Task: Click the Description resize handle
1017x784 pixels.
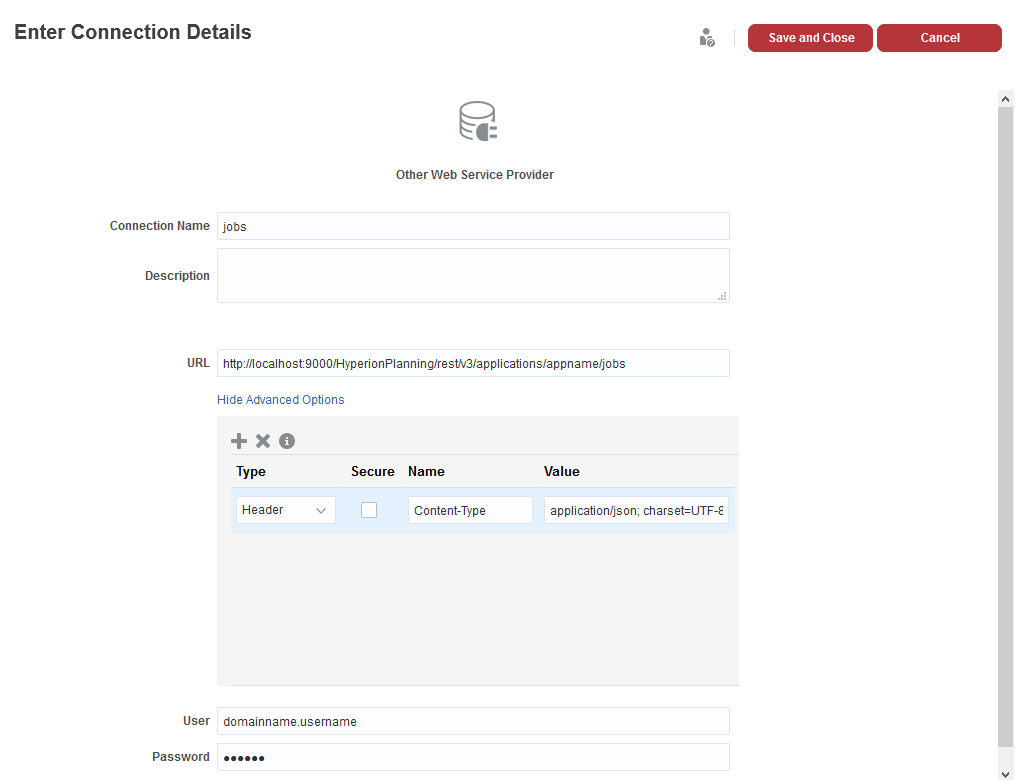Action: point(722,296)
